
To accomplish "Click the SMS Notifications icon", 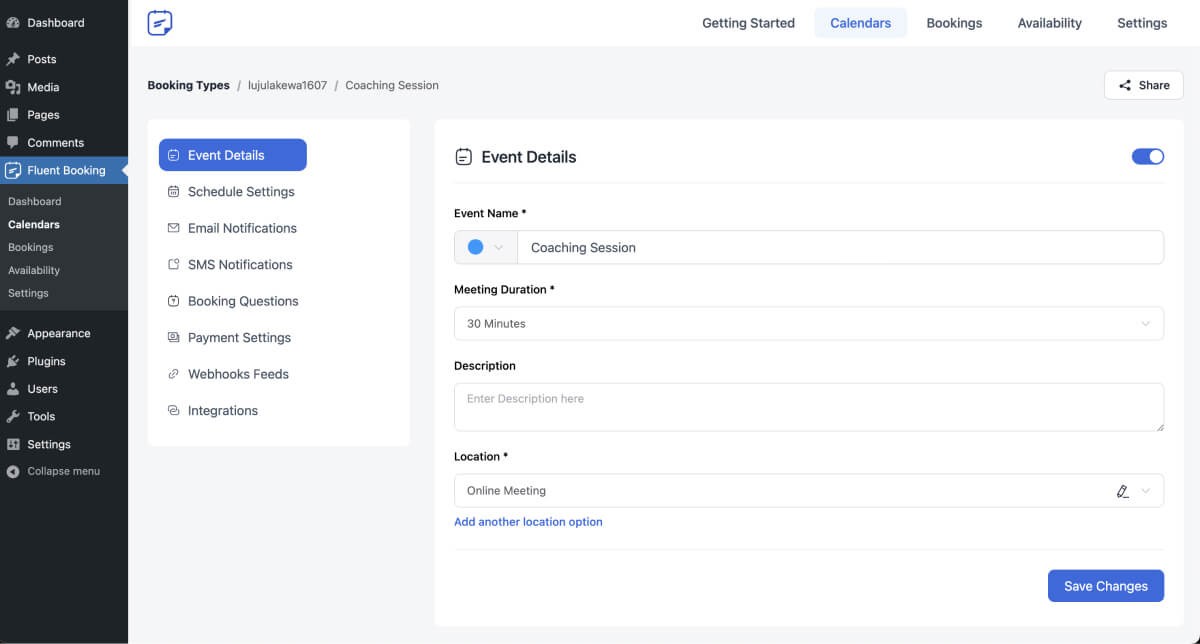I will click(173, 265).
